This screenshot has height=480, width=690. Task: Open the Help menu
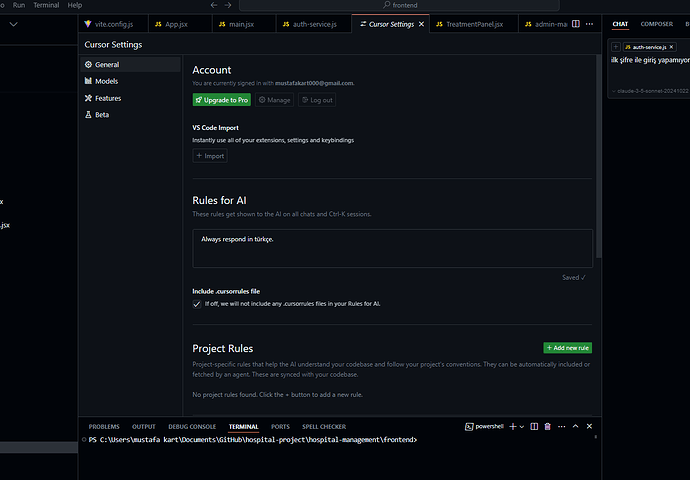tap(75, 5)
